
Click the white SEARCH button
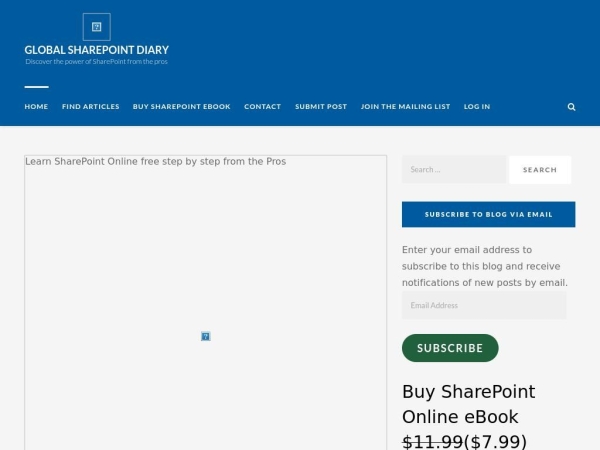(x=540, y=170)
